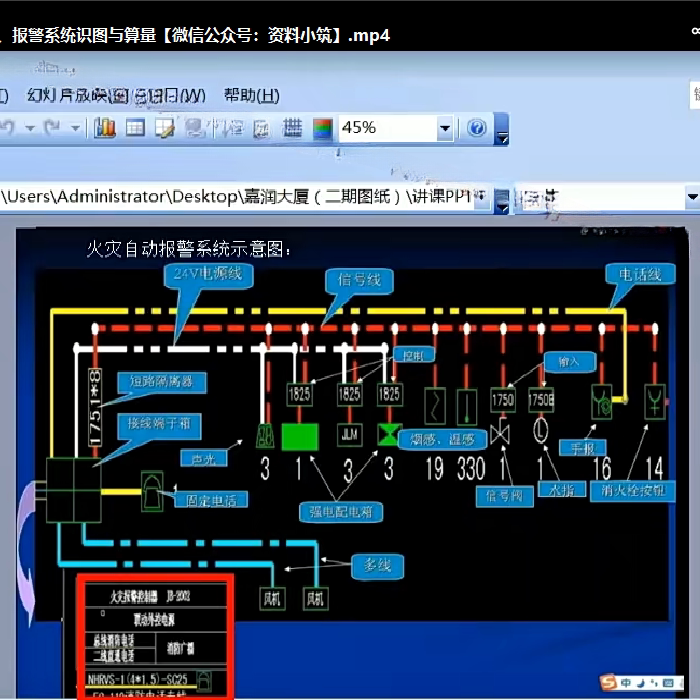Viewport: 700px width, 700px height.
Task: Select the slide title 火灾自动报警系统示意图
Action: point(188,249)
